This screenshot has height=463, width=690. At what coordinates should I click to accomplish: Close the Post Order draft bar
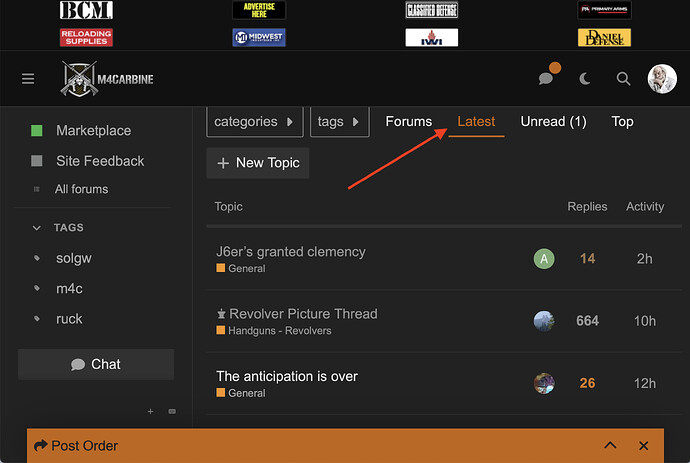[x=643, y=446]
